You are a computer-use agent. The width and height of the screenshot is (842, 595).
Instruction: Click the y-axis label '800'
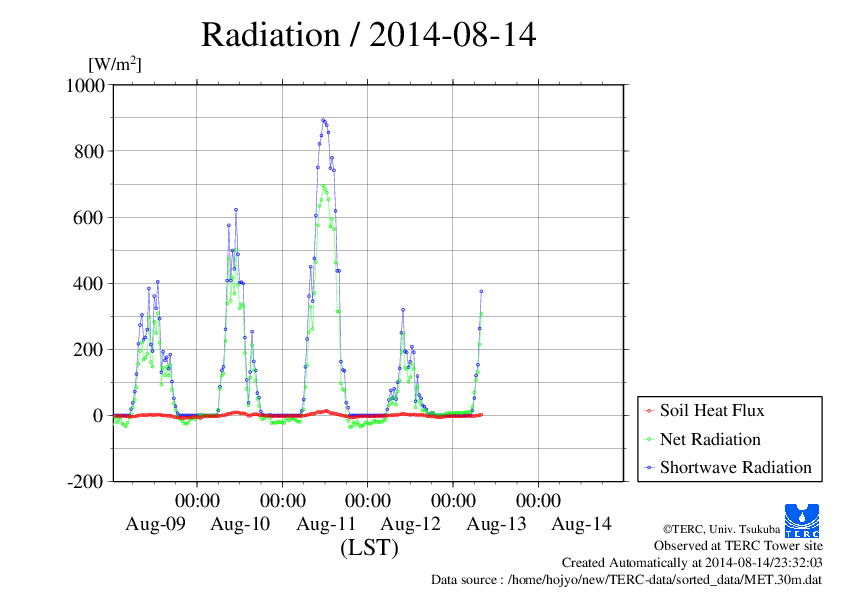click(x=89, y=151)
